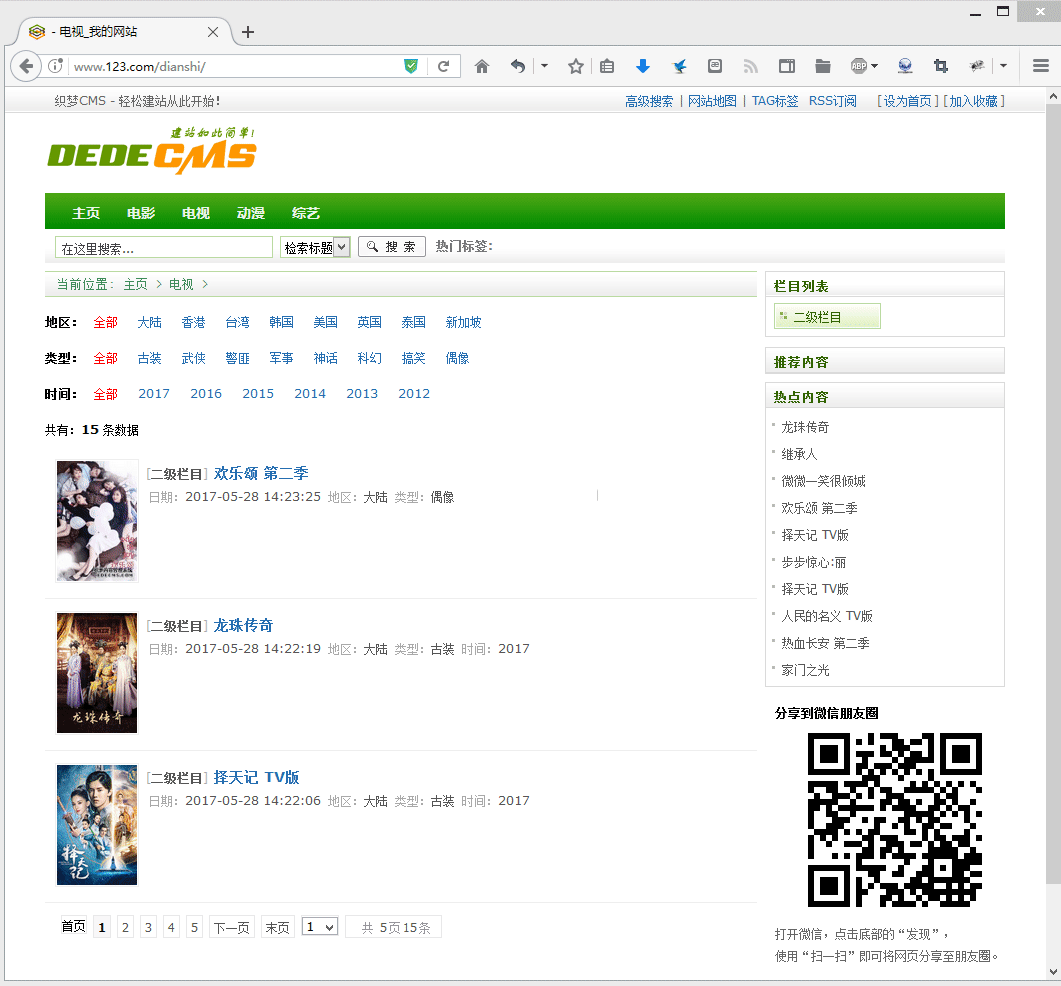Viewport: 1061px width, 986px height.
Task: Select 动漫 in the green navigation bar
Action: click(x=251, y=213)
